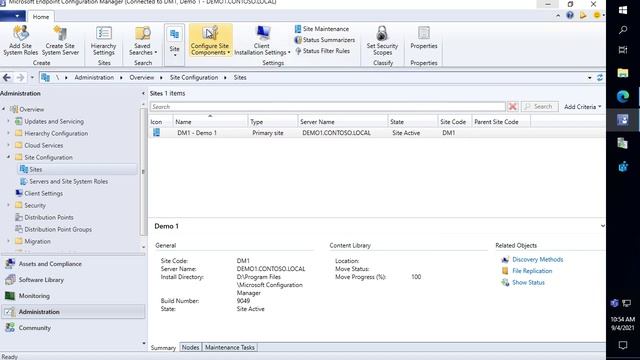Image resolution: width=640 pixels, height=360 pixels.
Task: Open the File Replication link
Action: (532, 271)
